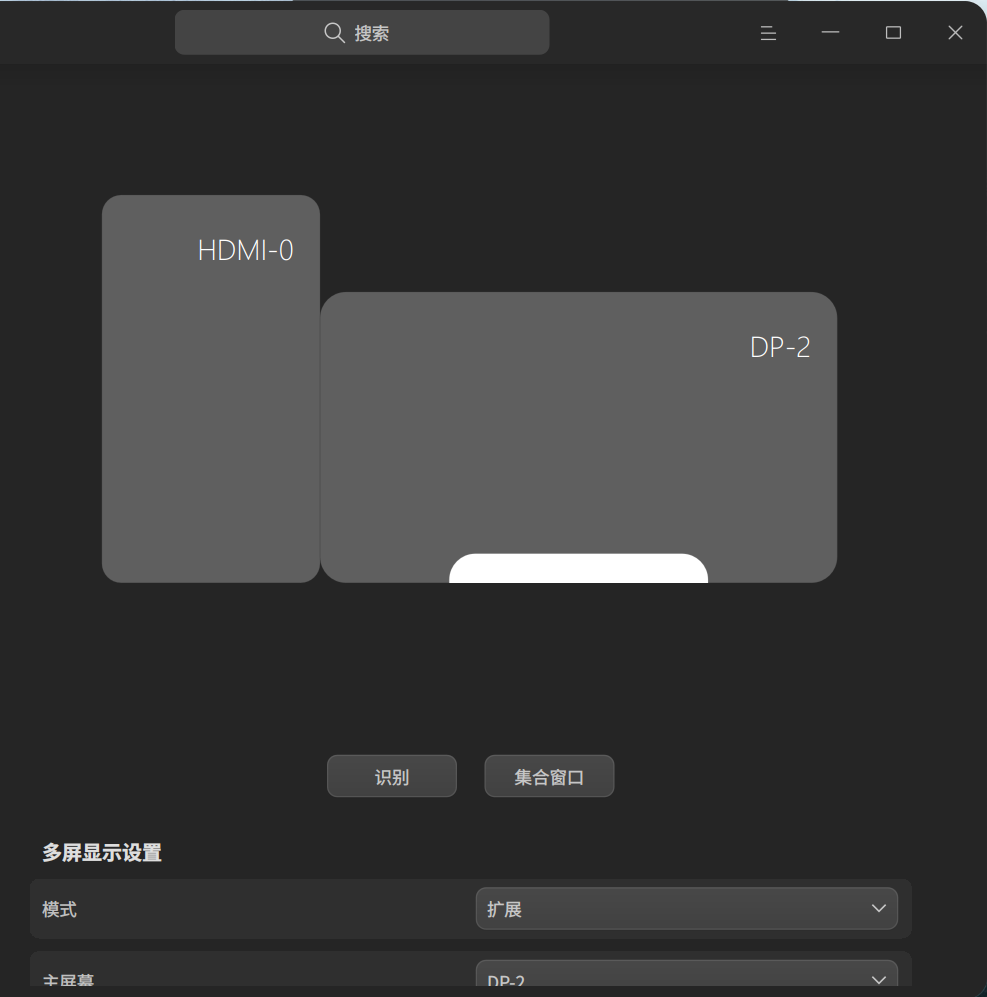Select the HDMI-0 monitor rectangle
The width and height of the screenshot is (987, 997).
tap(211, 388)
